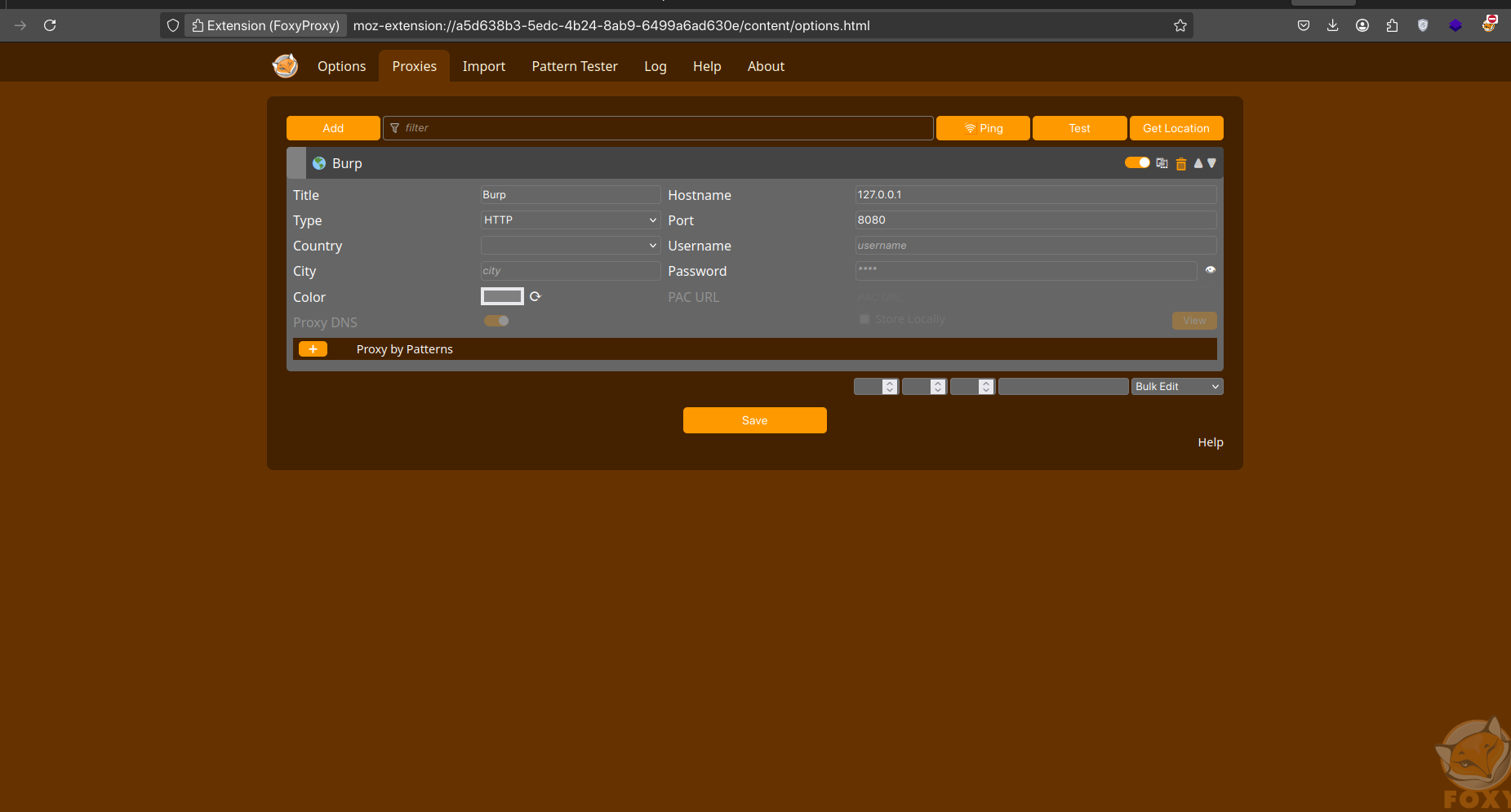Bookmark this page with star icon
1511x812 pixels.
[1180, 25]
